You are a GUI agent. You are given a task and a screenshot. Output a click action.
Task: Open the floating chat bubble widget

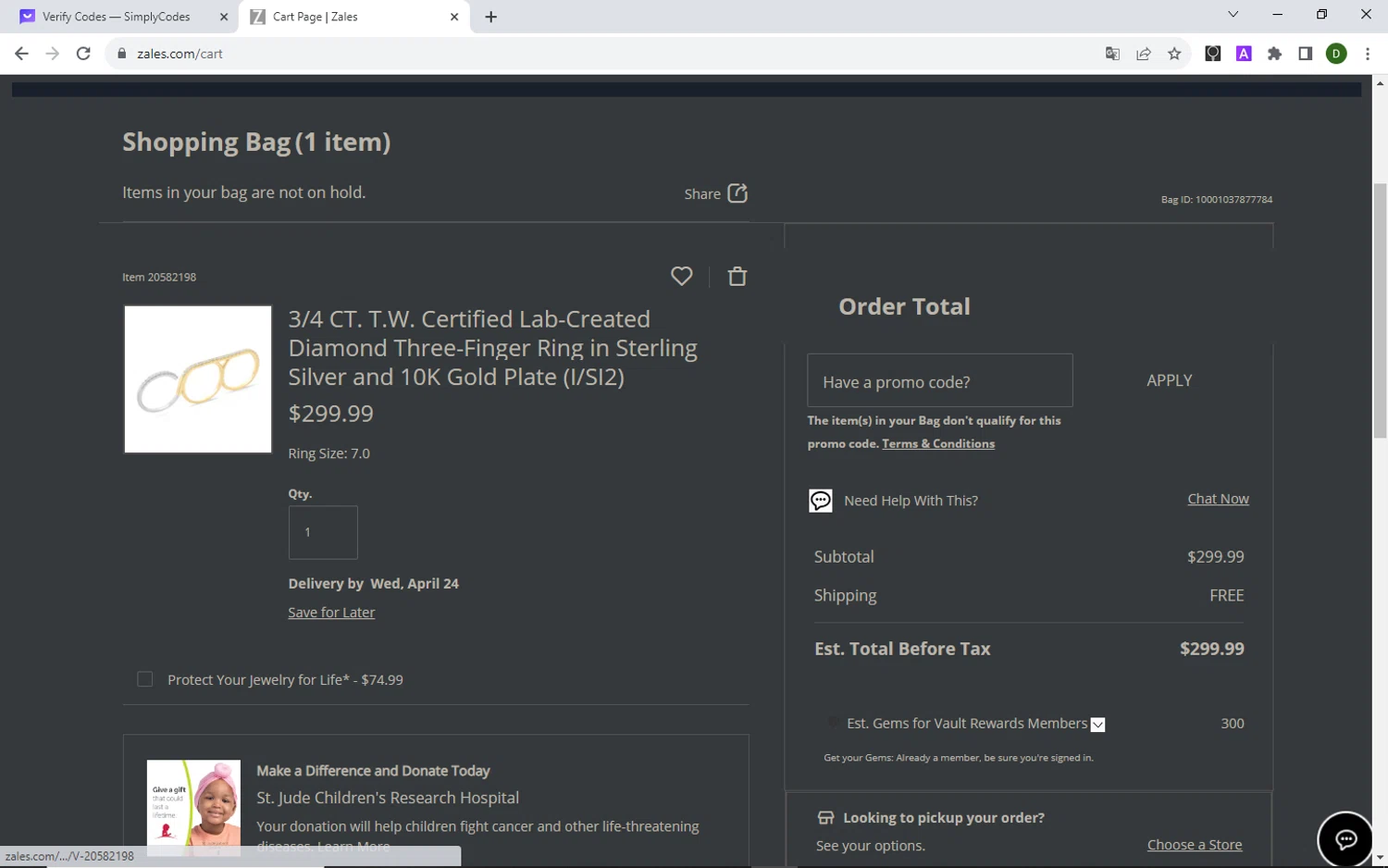coord(1345,839)
